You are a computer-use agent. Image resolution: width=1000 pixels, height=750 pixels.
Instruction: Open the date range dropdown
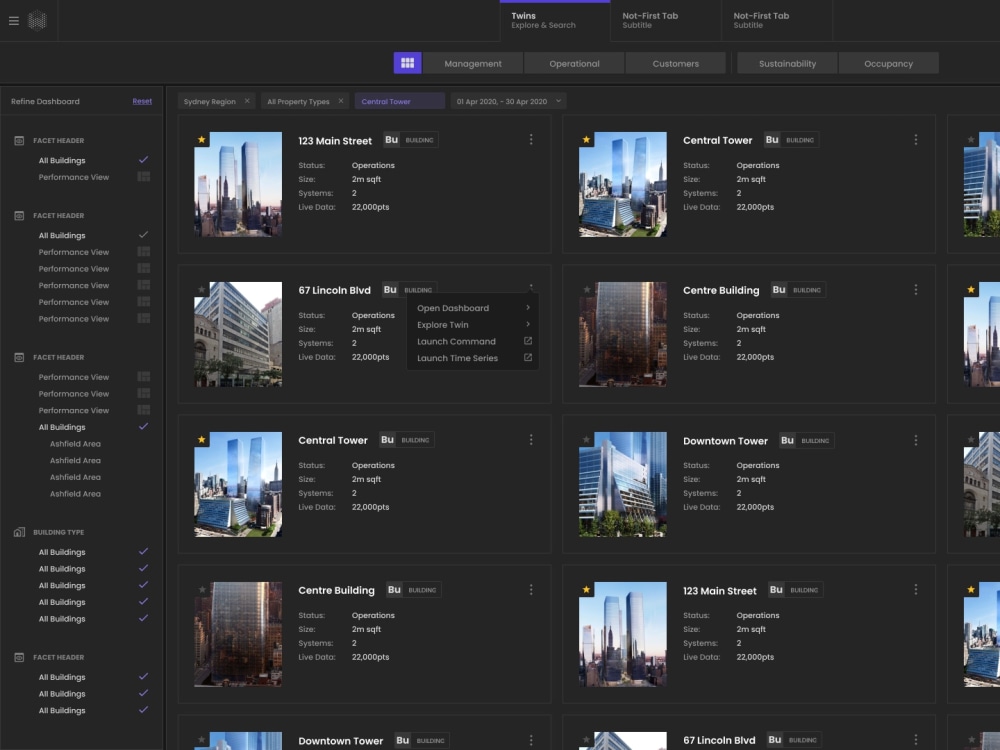508,101
